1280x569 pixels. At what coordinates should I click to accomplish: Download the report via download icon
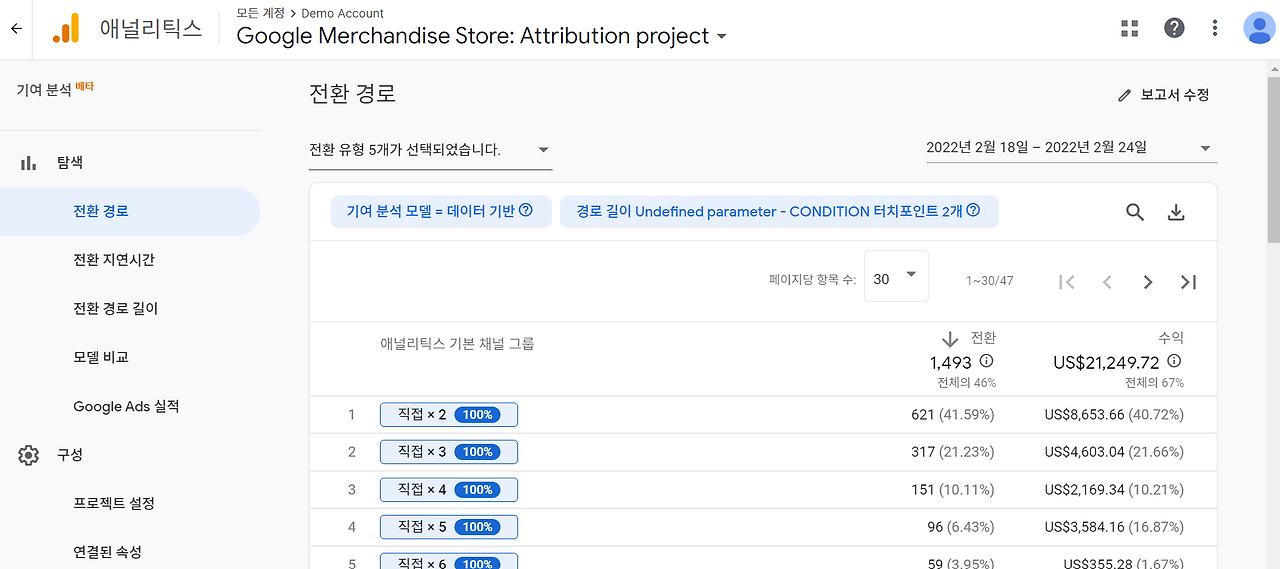coord(1176,212)
